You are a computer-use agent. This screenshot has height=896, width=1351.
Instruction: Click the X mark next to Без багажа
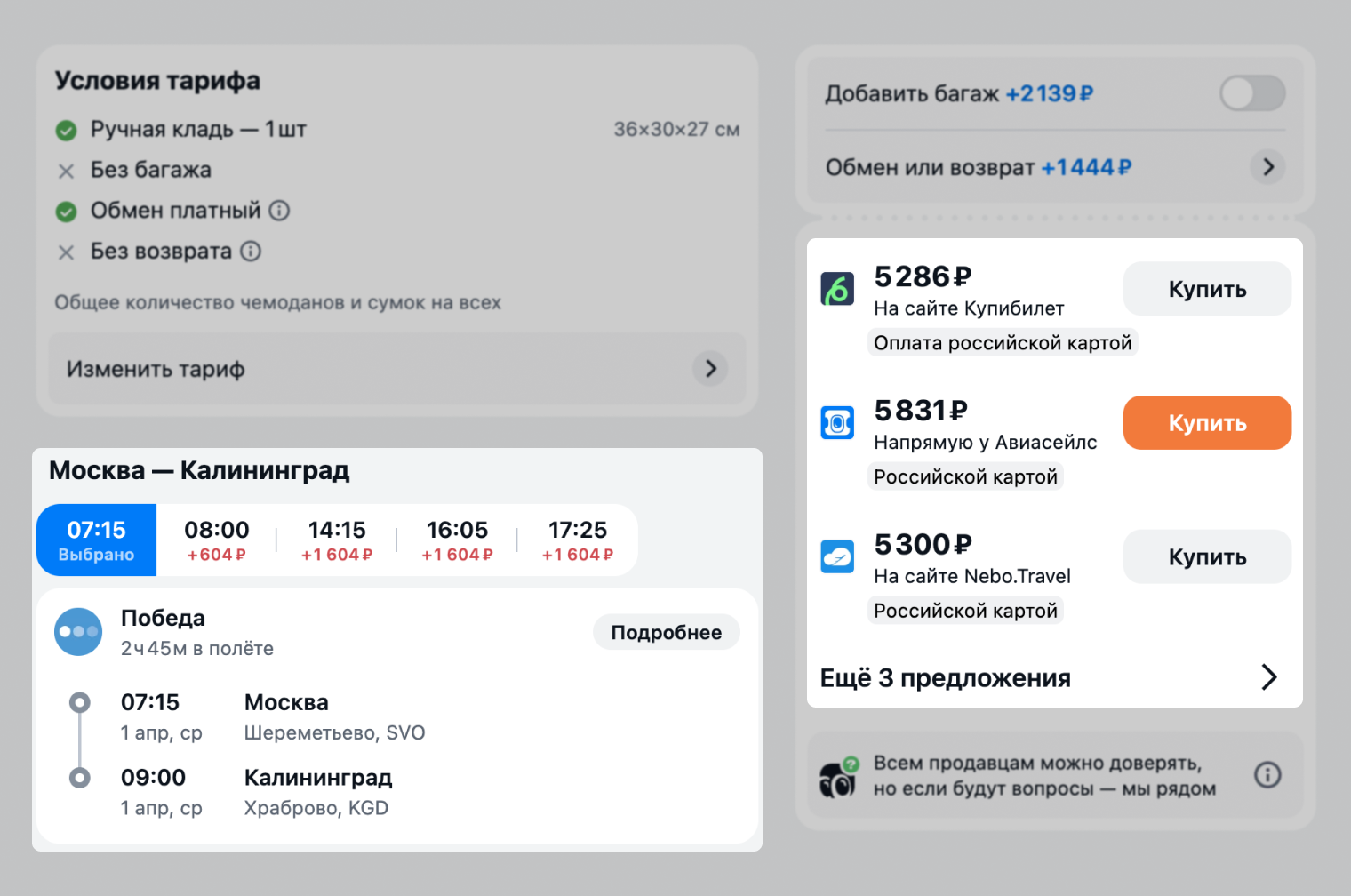coord(66,171)
